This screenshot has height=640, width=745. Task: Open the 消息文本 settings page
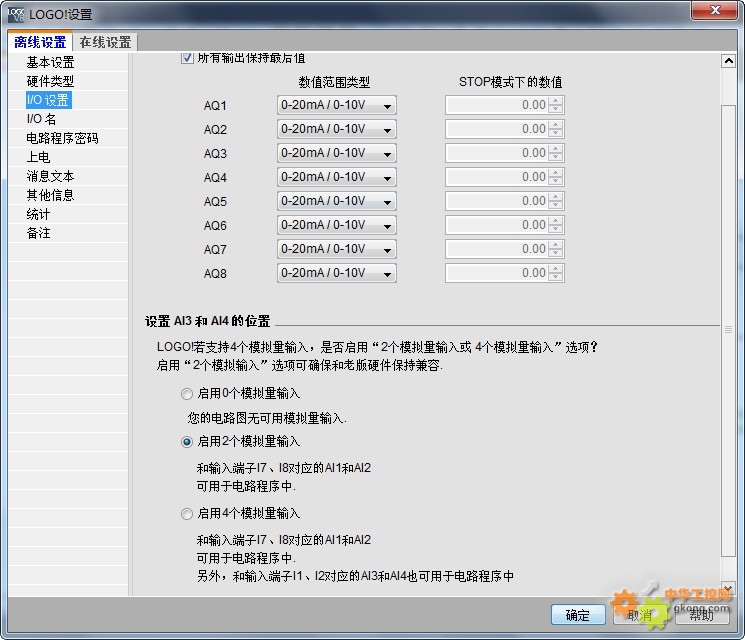50,176
